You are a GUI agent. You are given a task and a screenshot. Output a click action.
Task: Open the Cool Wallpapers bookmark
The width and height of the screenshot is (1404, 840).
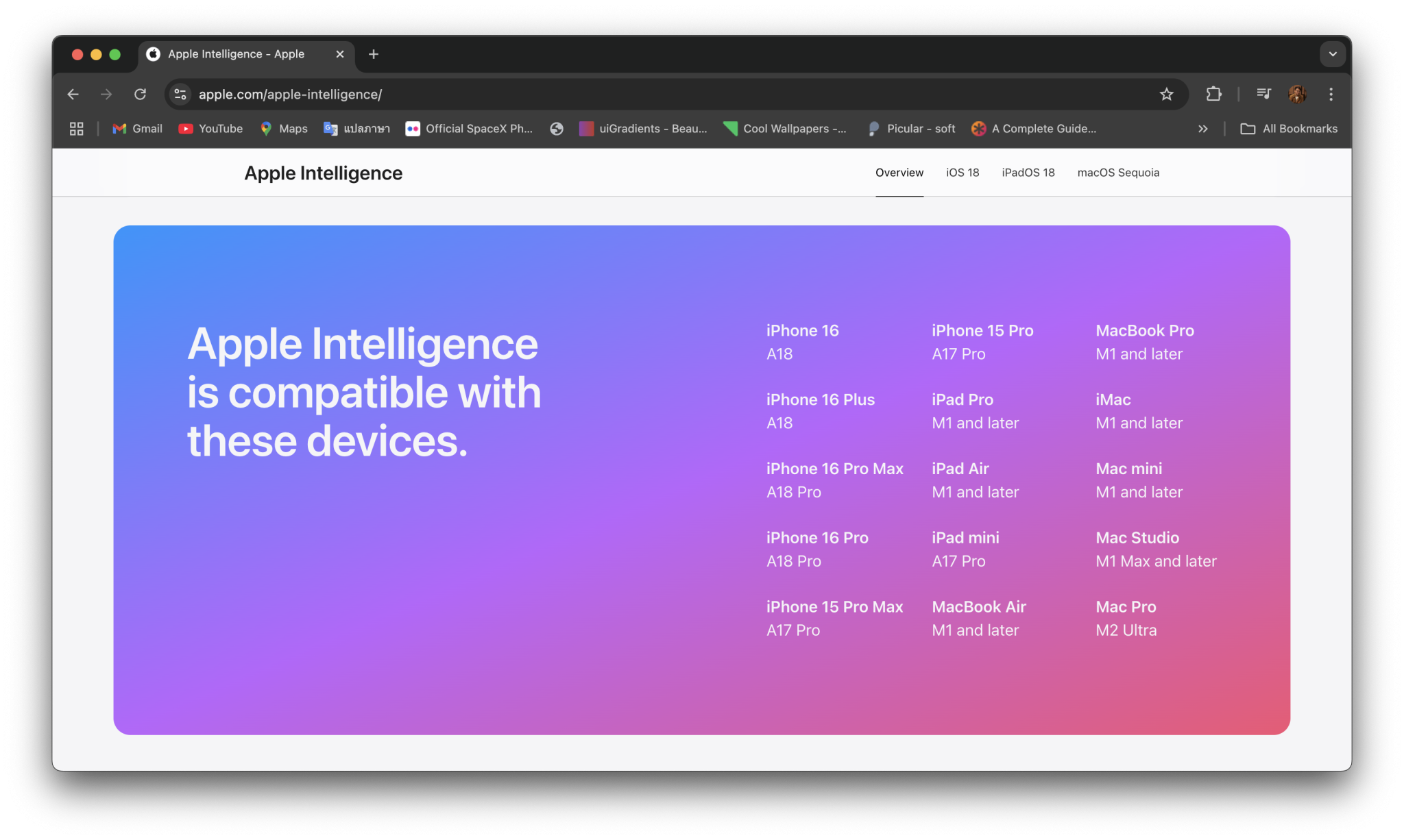coord(785,129)
